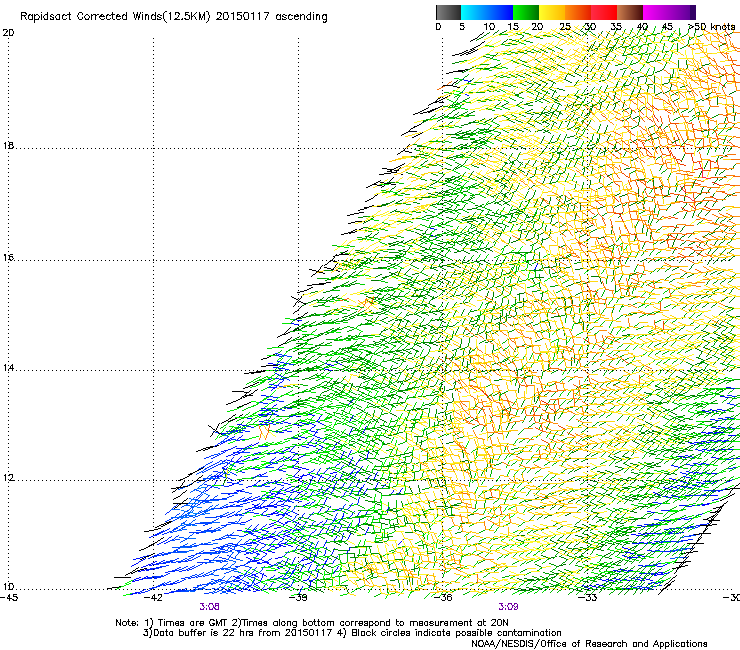Click the purple time label '3:08'
Viewport: 740px width, 650px height.
(x=210, y=607)
